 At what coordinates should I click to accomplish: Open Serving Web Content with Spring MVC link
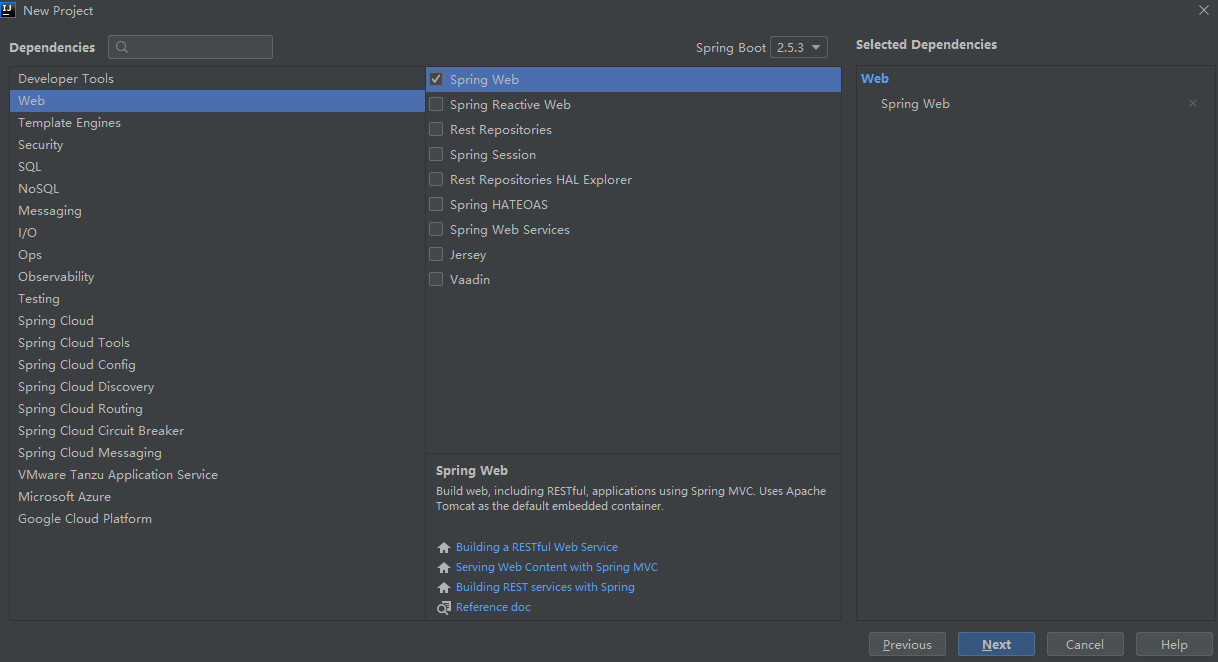557,567
